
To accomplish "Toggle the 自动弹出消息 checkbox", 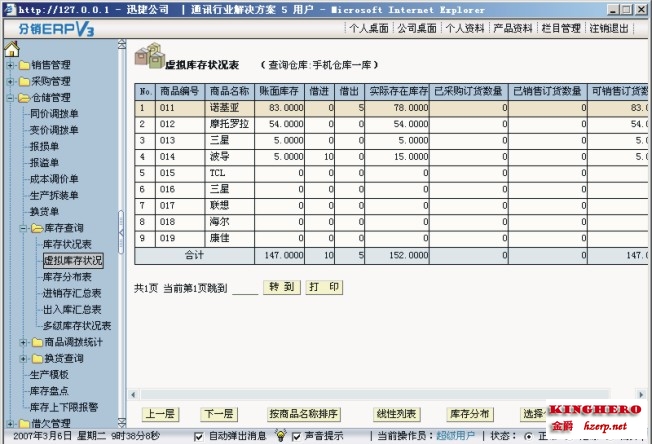I will coord(199,437).
